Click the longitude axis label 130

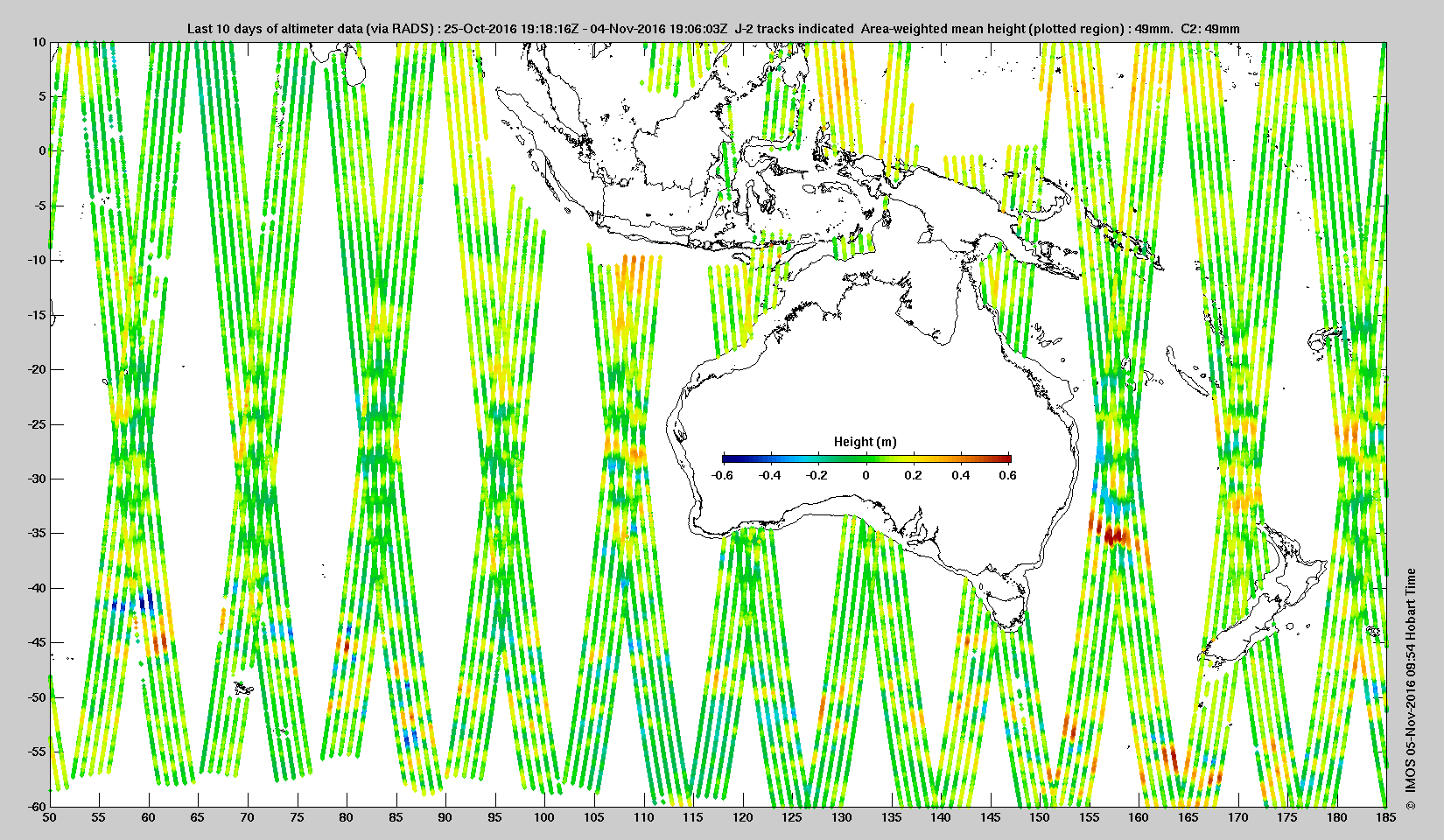[842, 818]
